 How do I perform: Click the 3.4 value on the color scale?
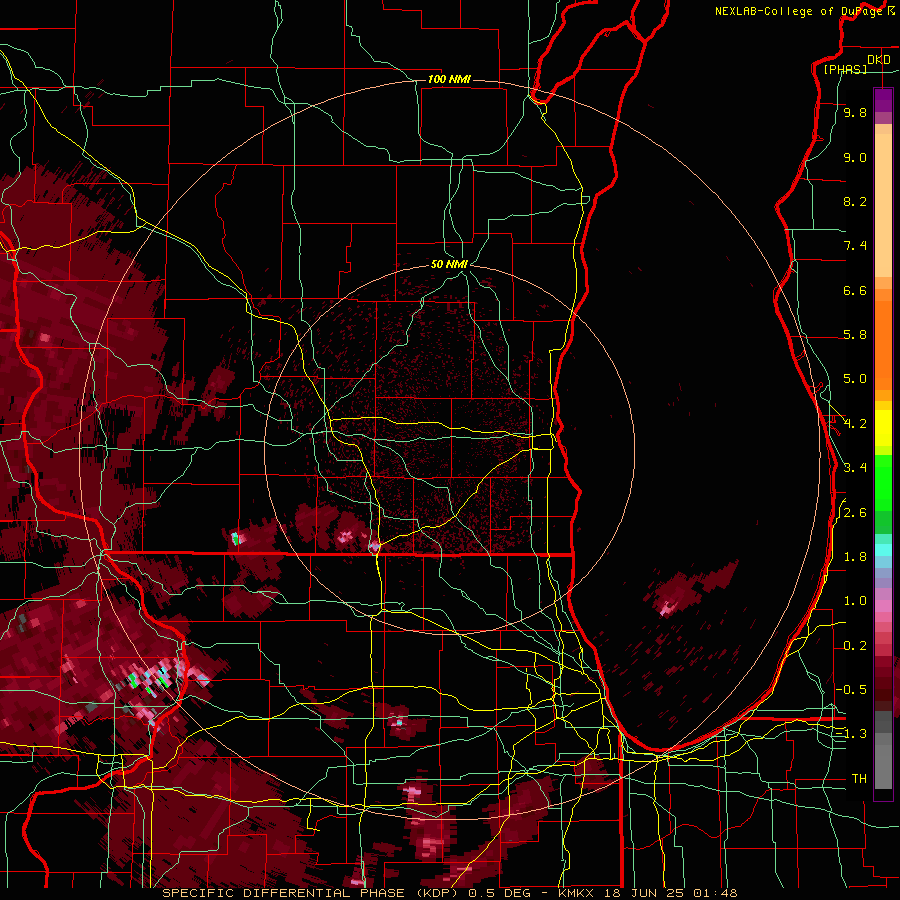(x=855, y=467)
